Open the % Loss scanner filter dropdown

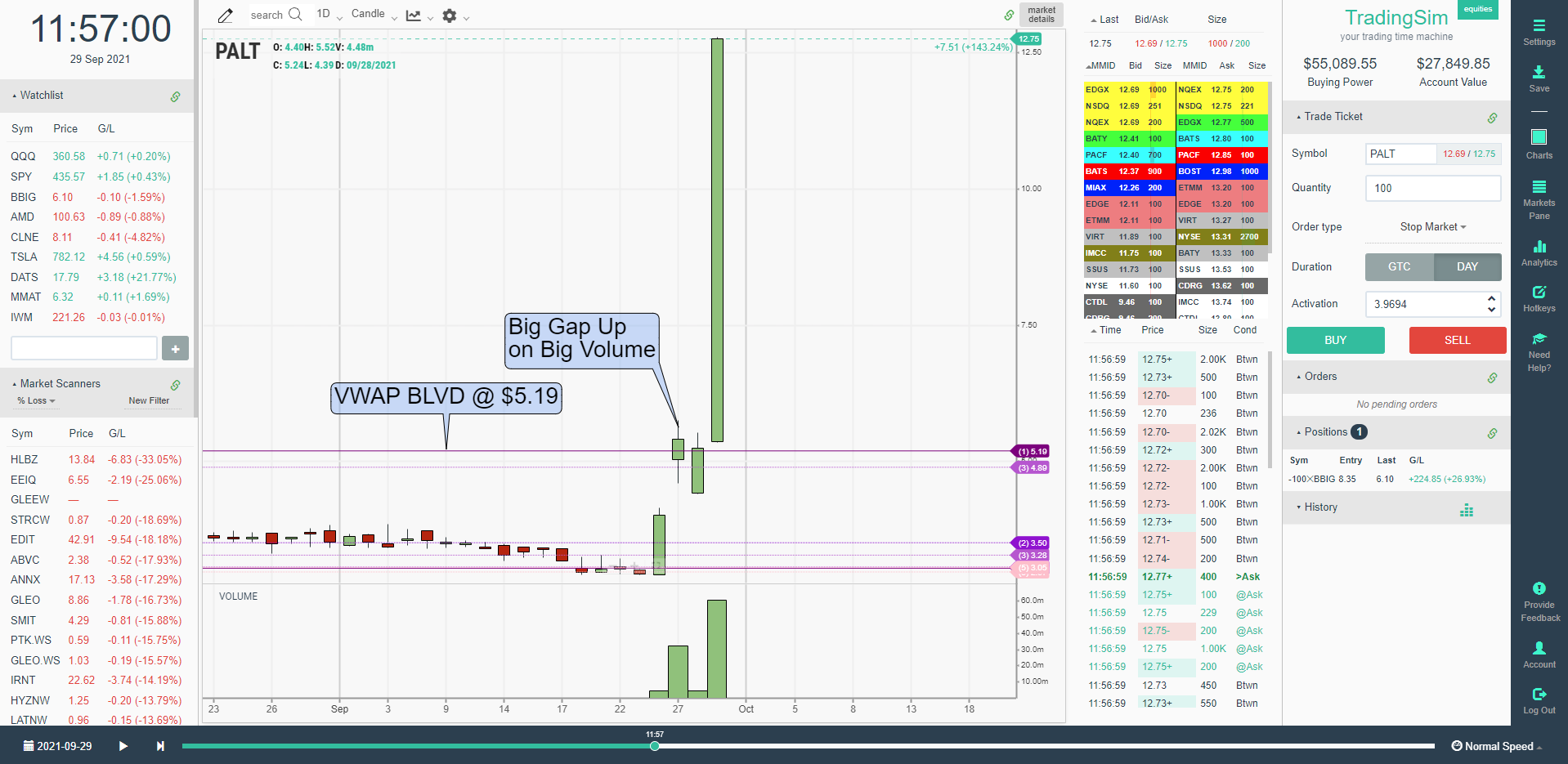[35, 400]
